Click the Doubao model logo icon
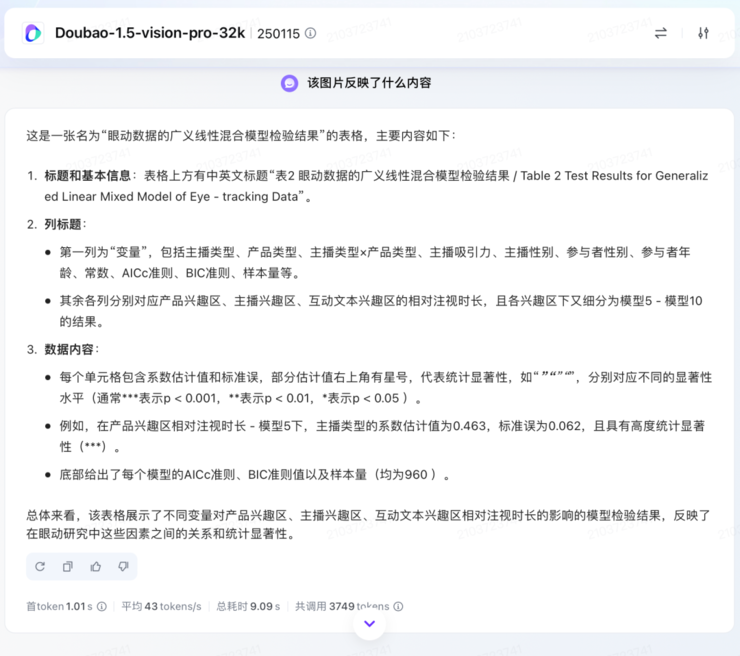740x656 pixels. click(x=33, y=33)
